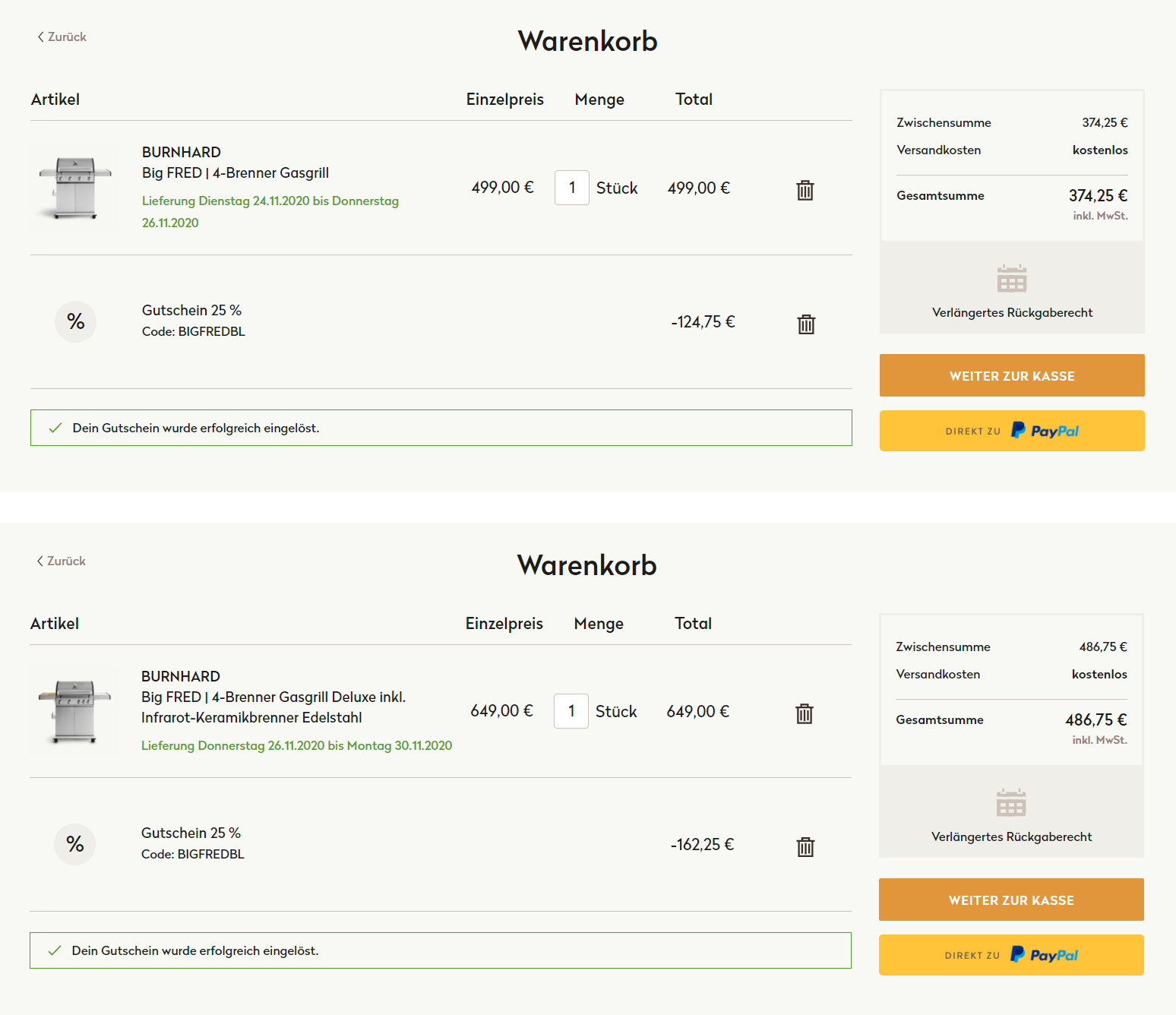Viewport: 1176px width, 1015px height.
Task: Click the Zwischensumme 486,75 € value
Action: coord(1103,647)
